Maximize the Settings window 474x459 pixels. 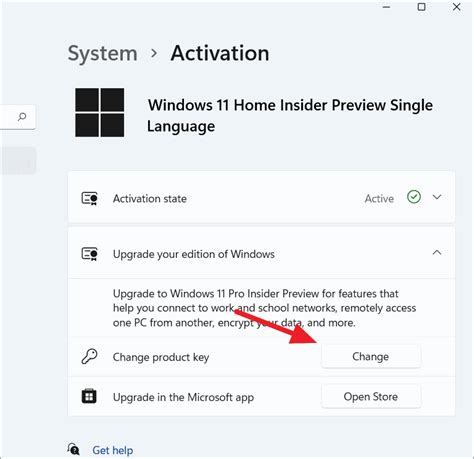click(421, 7)
